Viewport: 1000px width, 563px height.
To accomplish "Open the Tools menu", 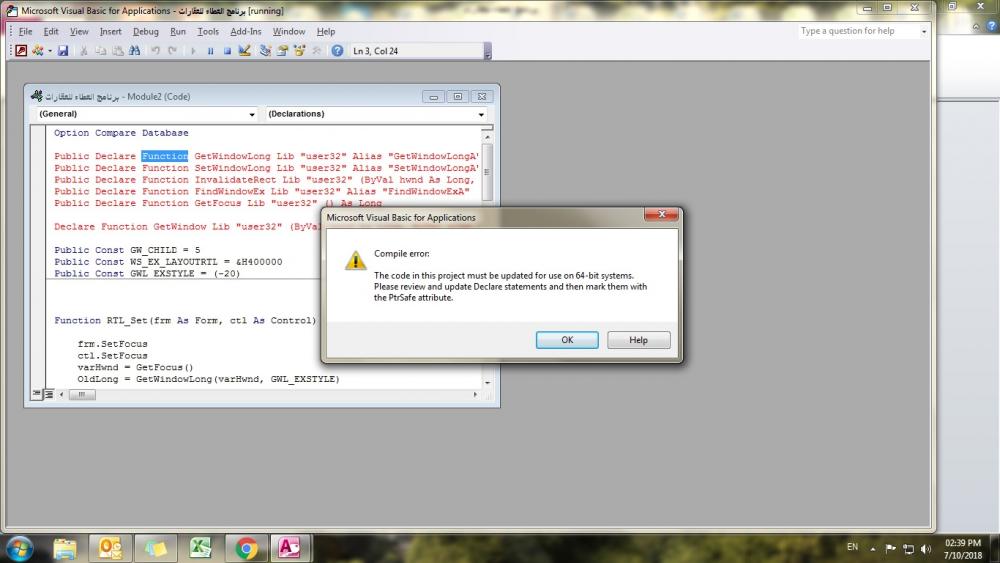I will (208, 31).
